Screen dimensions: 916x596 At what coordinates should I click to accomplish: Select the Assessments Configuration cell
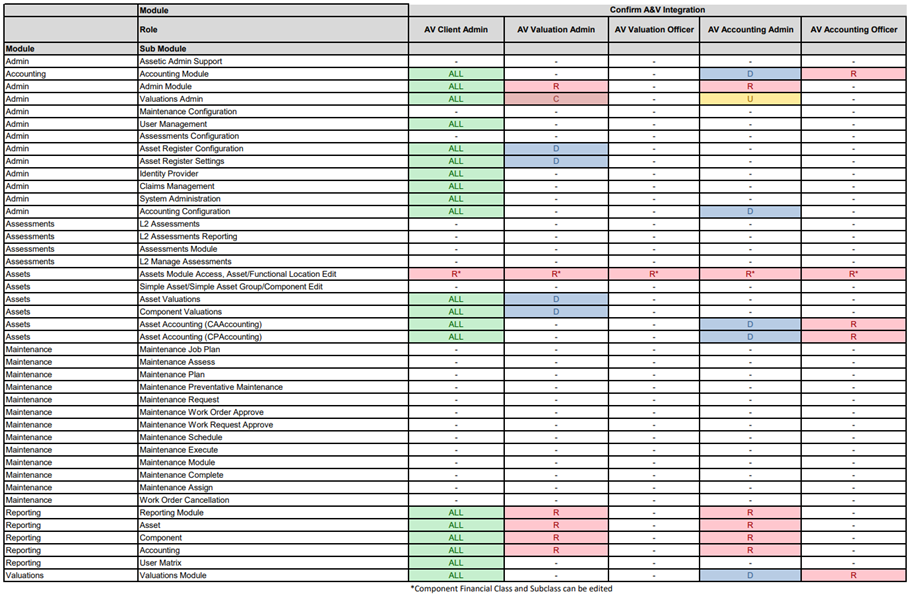click(273, 136)
